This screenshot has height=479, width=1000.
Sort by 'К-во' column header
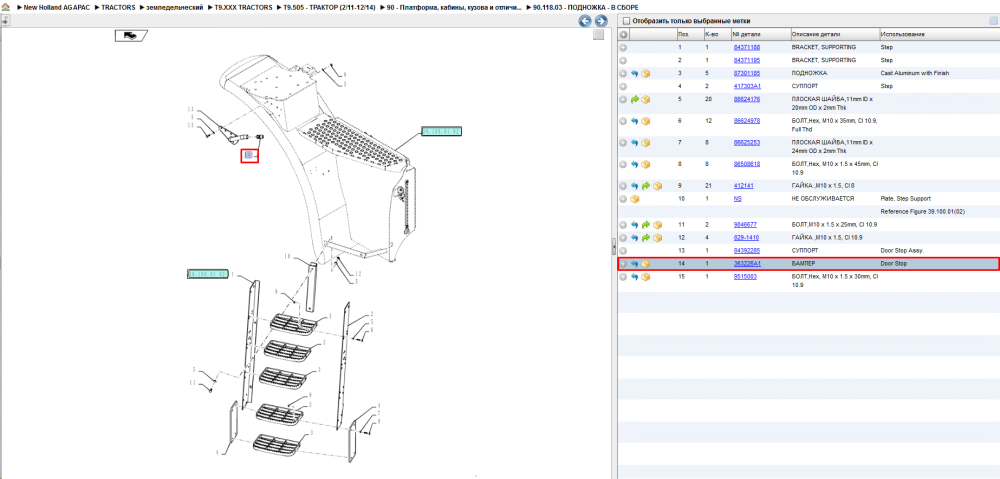click(x=717, y=34)
